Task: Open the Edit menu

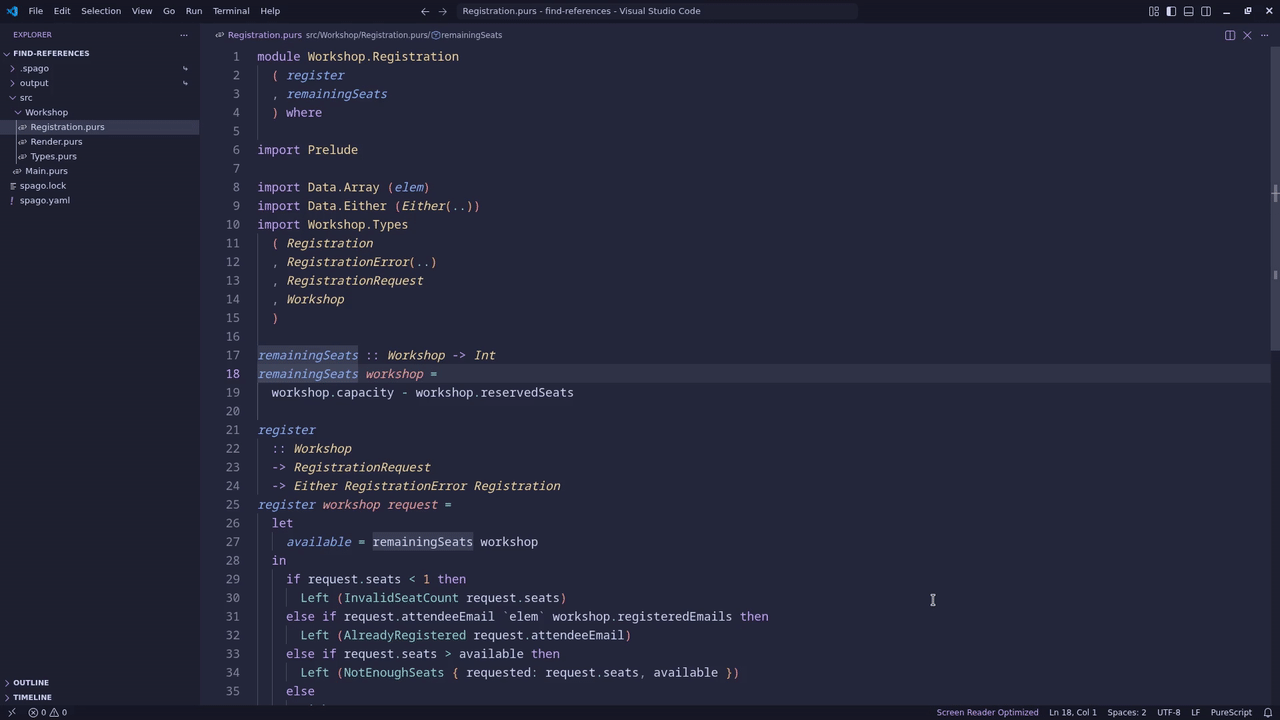Action: 62,11
